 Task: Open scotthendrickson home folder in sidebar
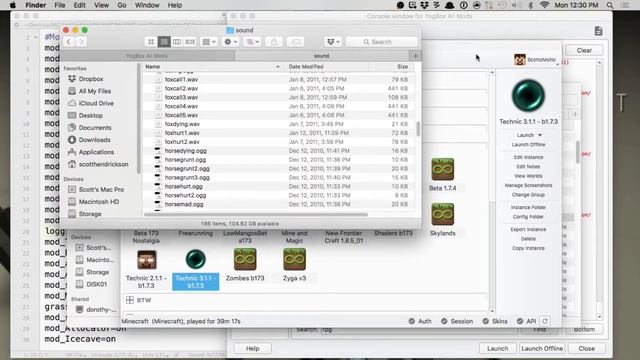click(x=103, y=164)
